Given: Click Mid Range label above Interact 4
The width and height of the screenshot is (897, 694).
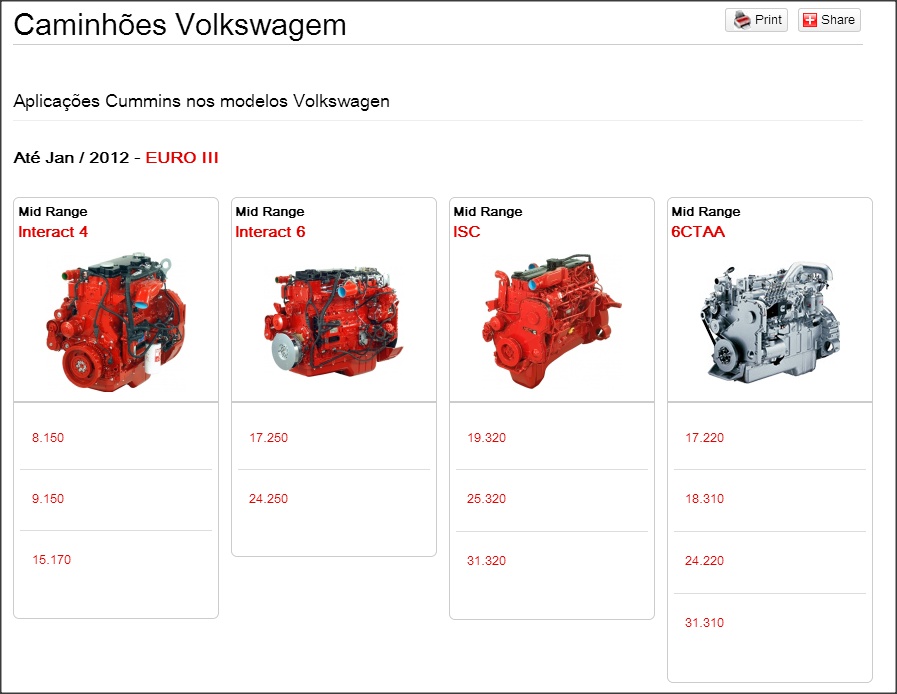Looking at the screenshot, I should click(53, 212).
